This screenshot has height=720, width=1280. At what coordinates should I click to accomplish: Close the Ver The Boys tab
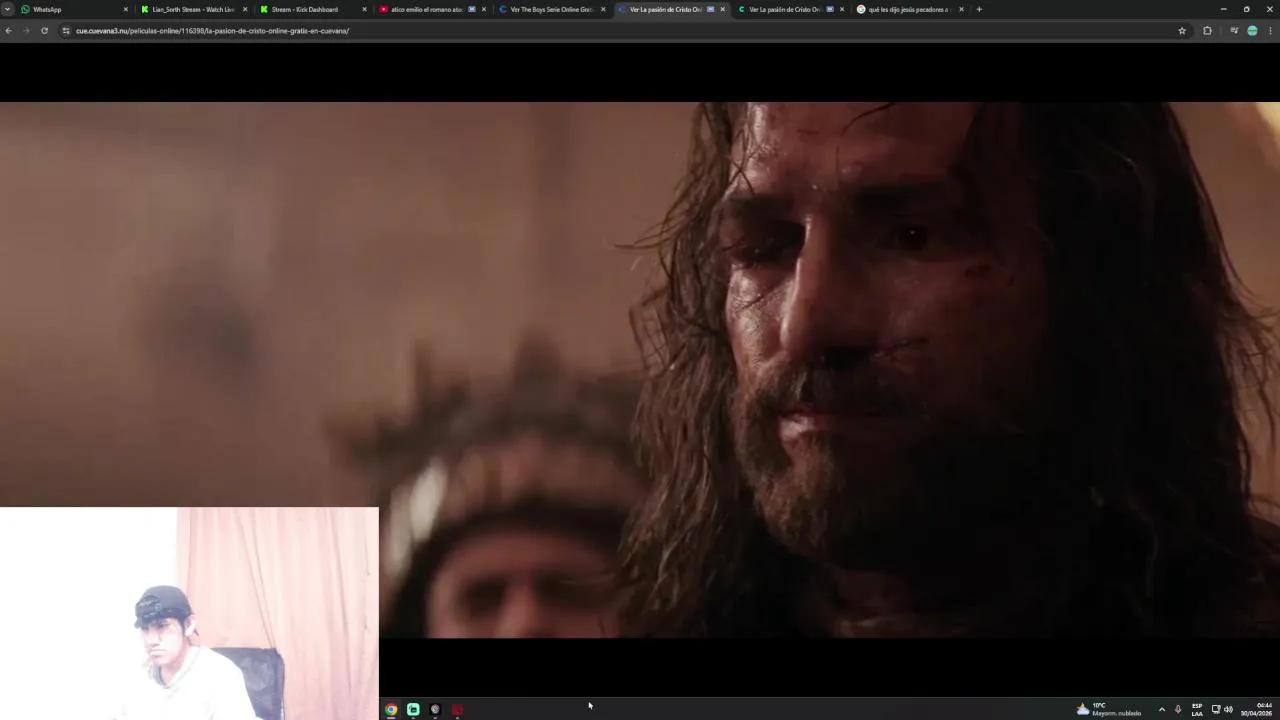(x=603, y=9)
